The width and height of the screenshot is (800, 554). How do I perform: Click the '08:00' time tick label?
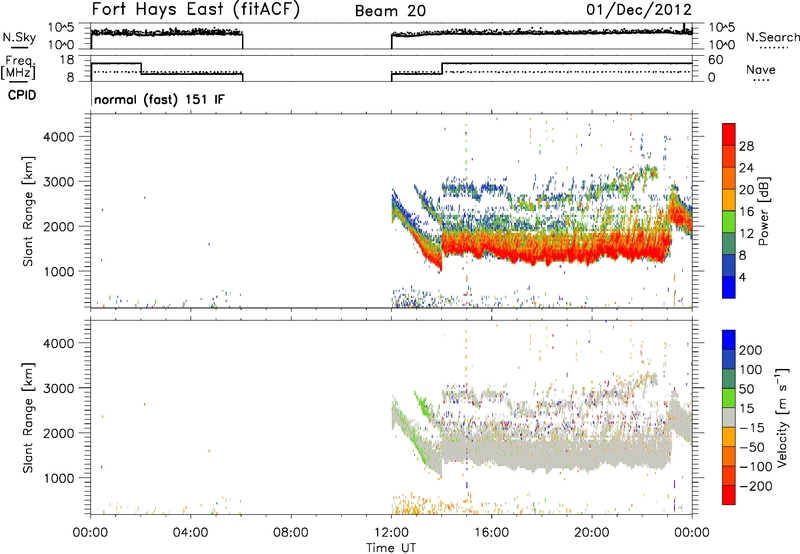coord(291,533)
